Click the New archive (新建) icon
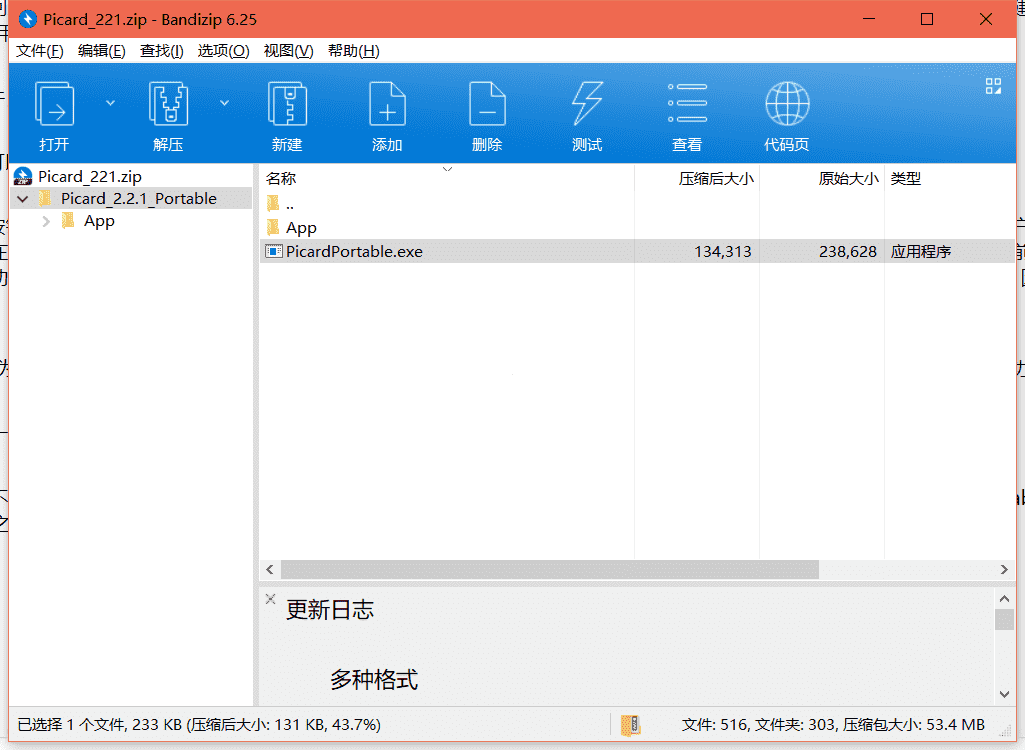The width and height of the screenshot is (1025, 750). pos(288,103)
